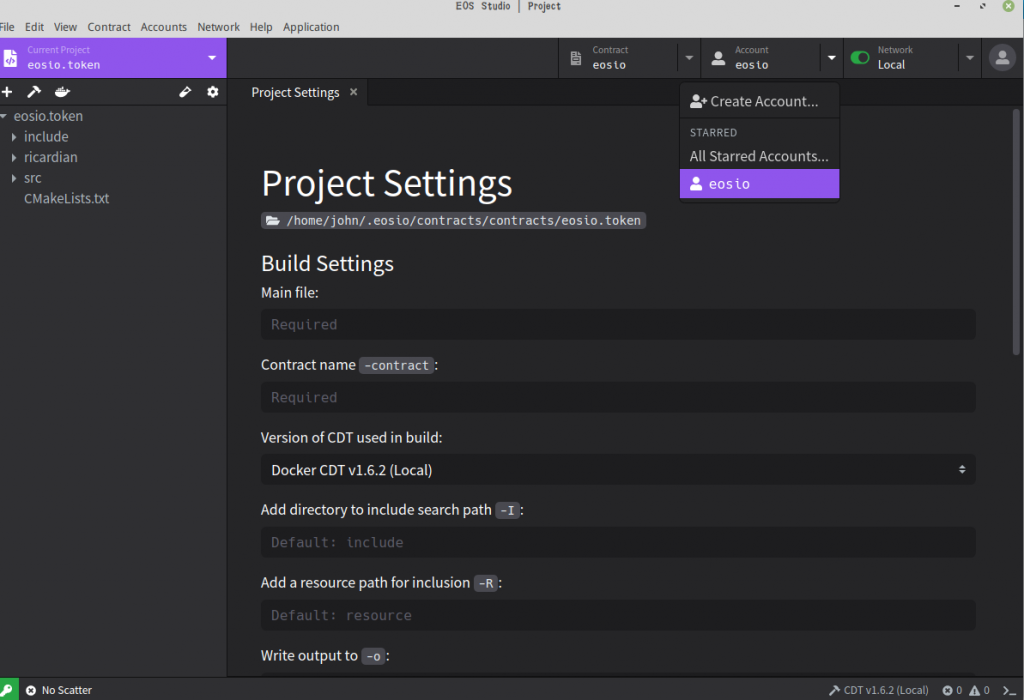Click the hammer build icon
This screenshot has height=700, width=1024.
(x=33, y=92)
